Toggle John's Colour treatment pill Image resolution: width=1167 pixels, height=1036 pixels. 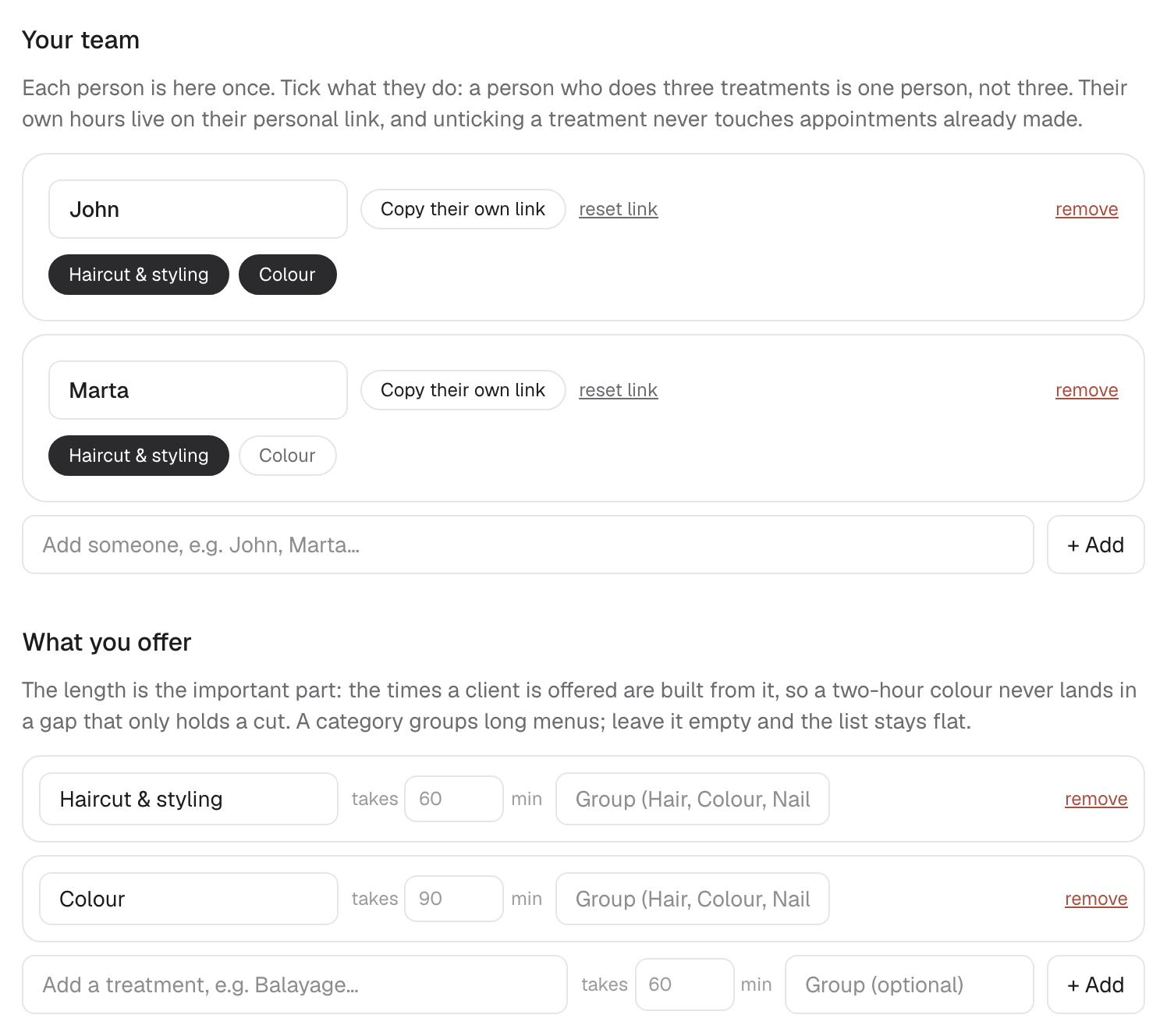click(x=287, y=275)
